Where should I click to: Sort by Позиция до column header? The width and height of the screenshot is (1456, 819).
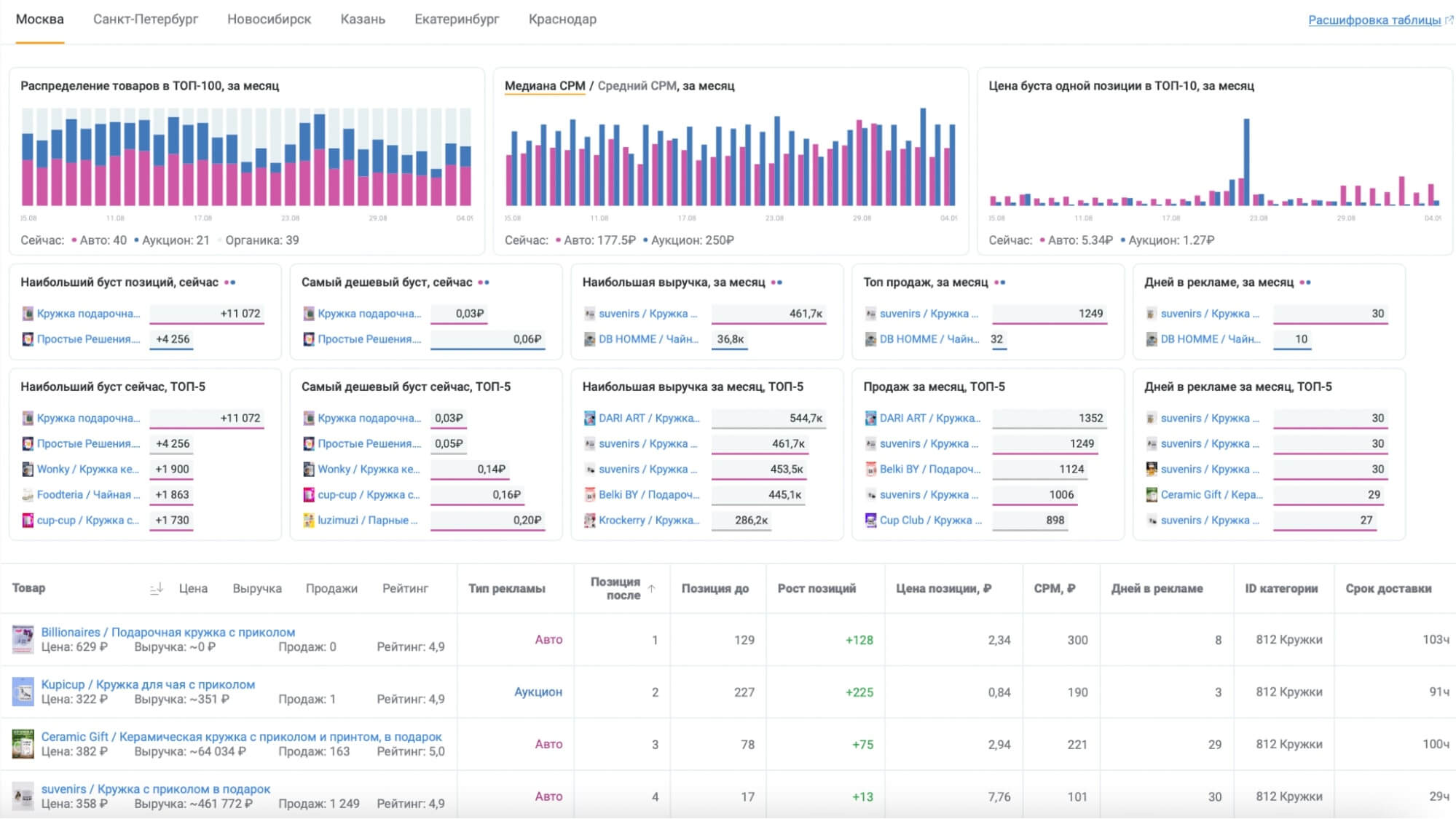715,588
